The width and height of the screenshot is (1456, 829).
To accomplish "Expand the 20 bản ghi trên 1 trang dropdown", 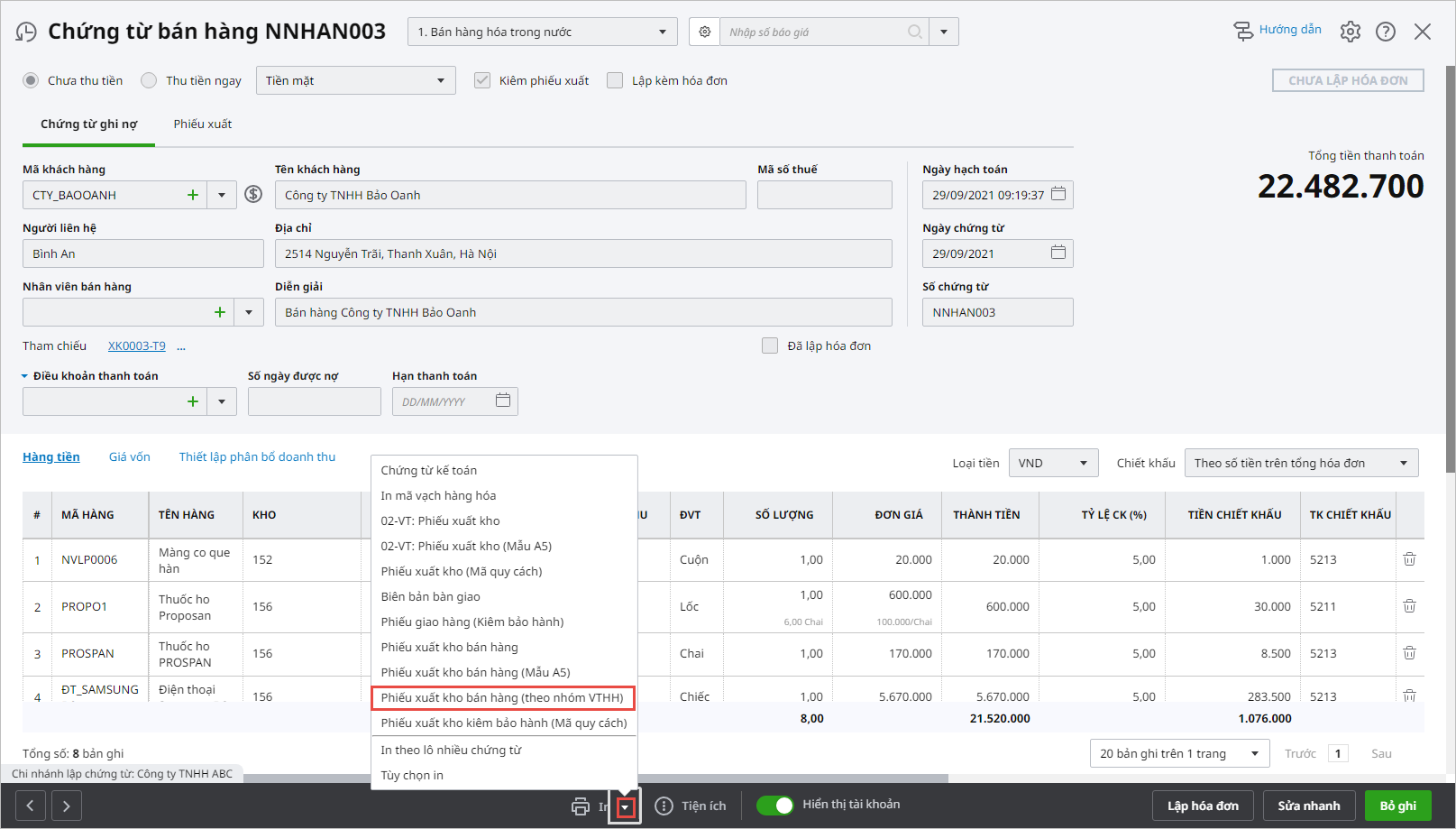I will (x=1179, y=753).
